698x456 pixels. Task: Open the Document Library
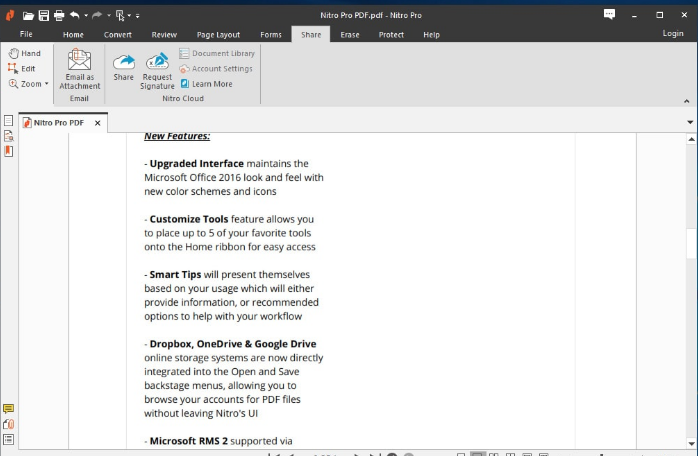(x=217, y=53)
